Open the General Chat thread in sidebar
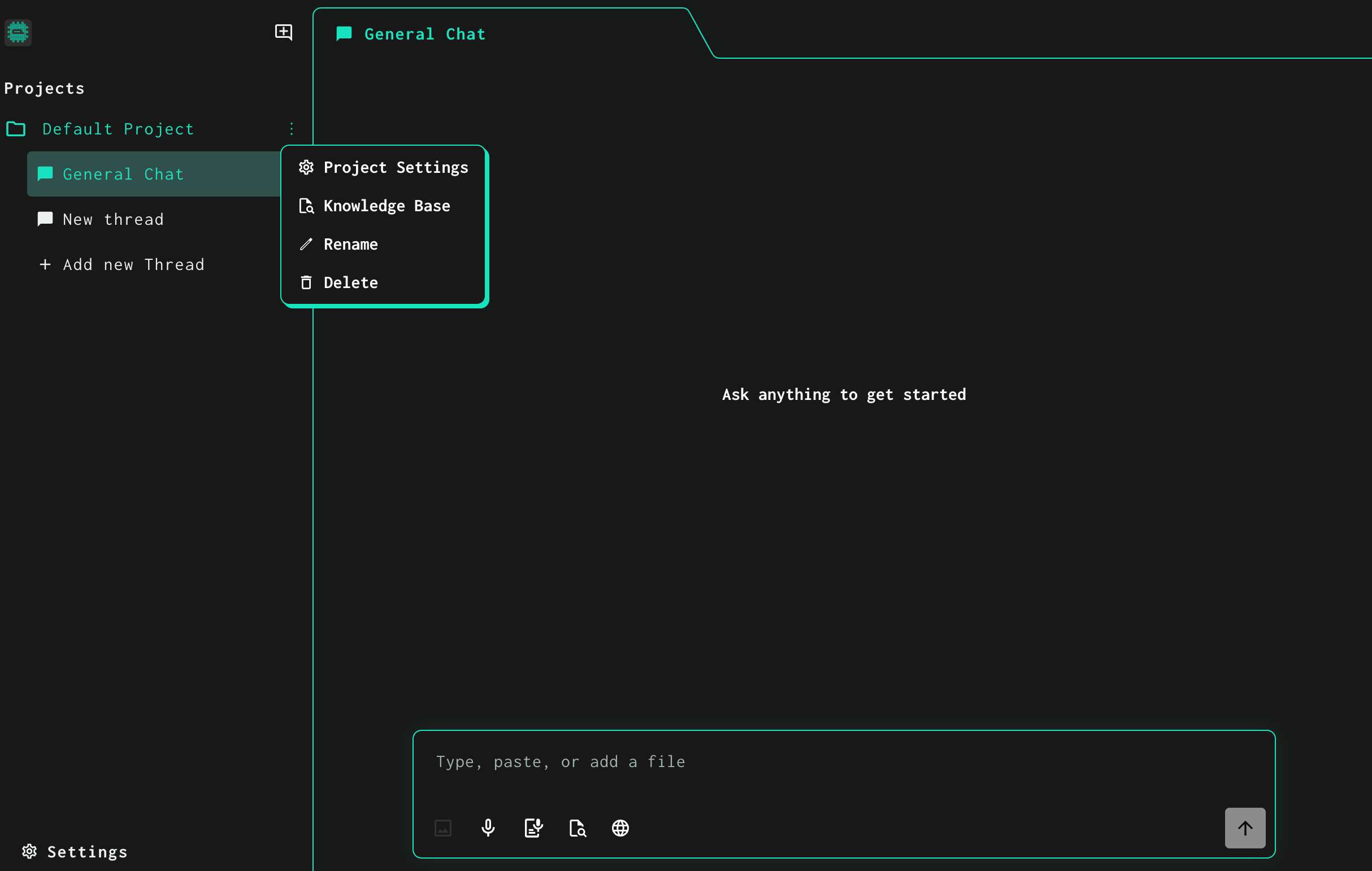 point(123,174)
